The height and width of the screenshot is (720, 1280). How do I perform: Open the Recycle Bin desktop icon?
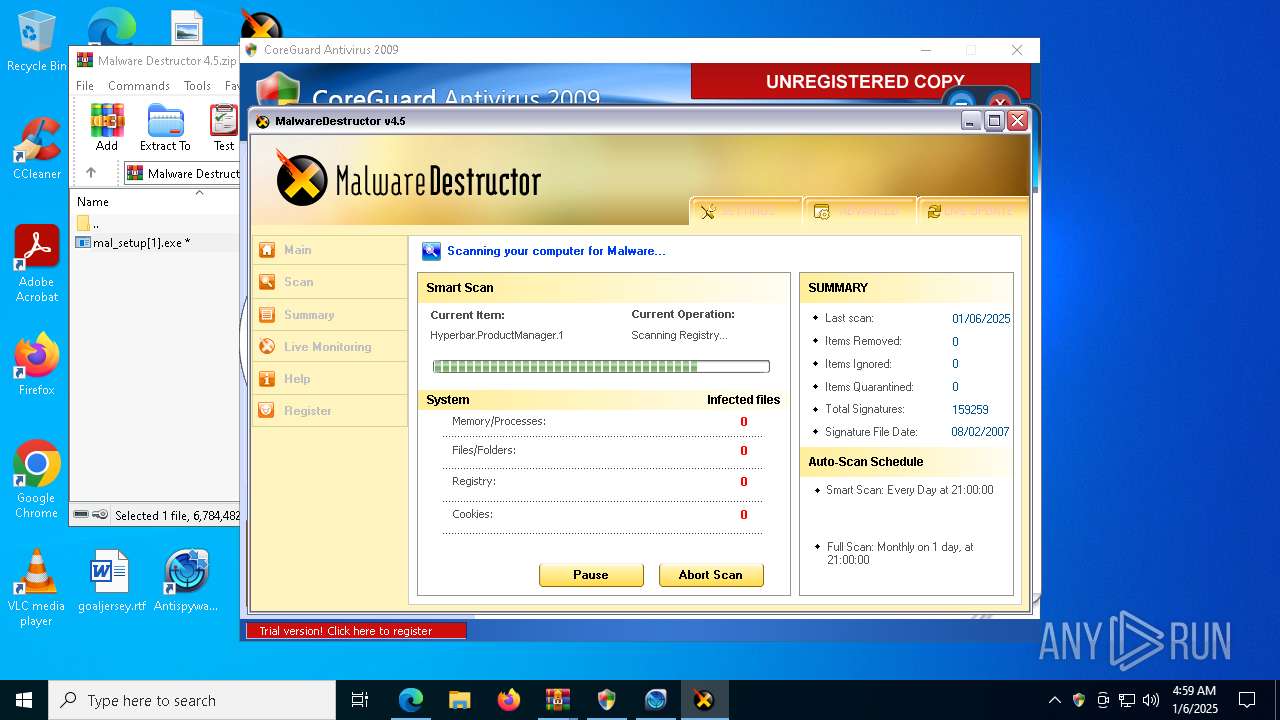coord(37,41)
